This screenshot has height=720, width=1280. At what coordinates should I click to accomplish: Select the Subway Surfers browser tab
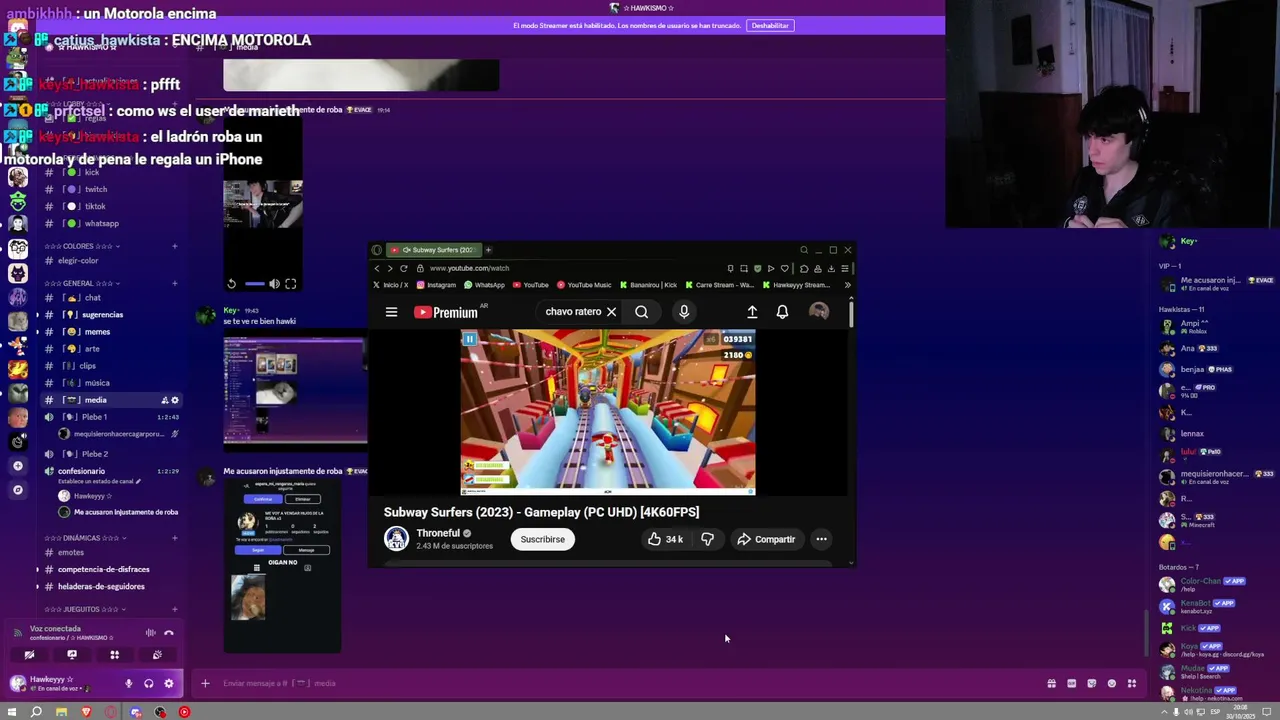click(434, 250)
